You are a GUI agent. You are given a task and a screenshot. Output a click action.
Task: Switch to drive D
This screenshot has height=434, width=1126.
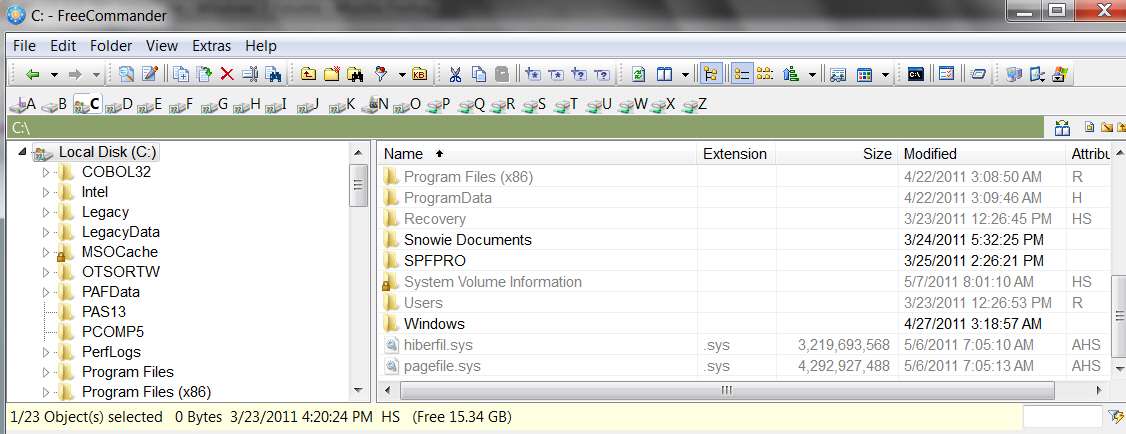(119, 105)
